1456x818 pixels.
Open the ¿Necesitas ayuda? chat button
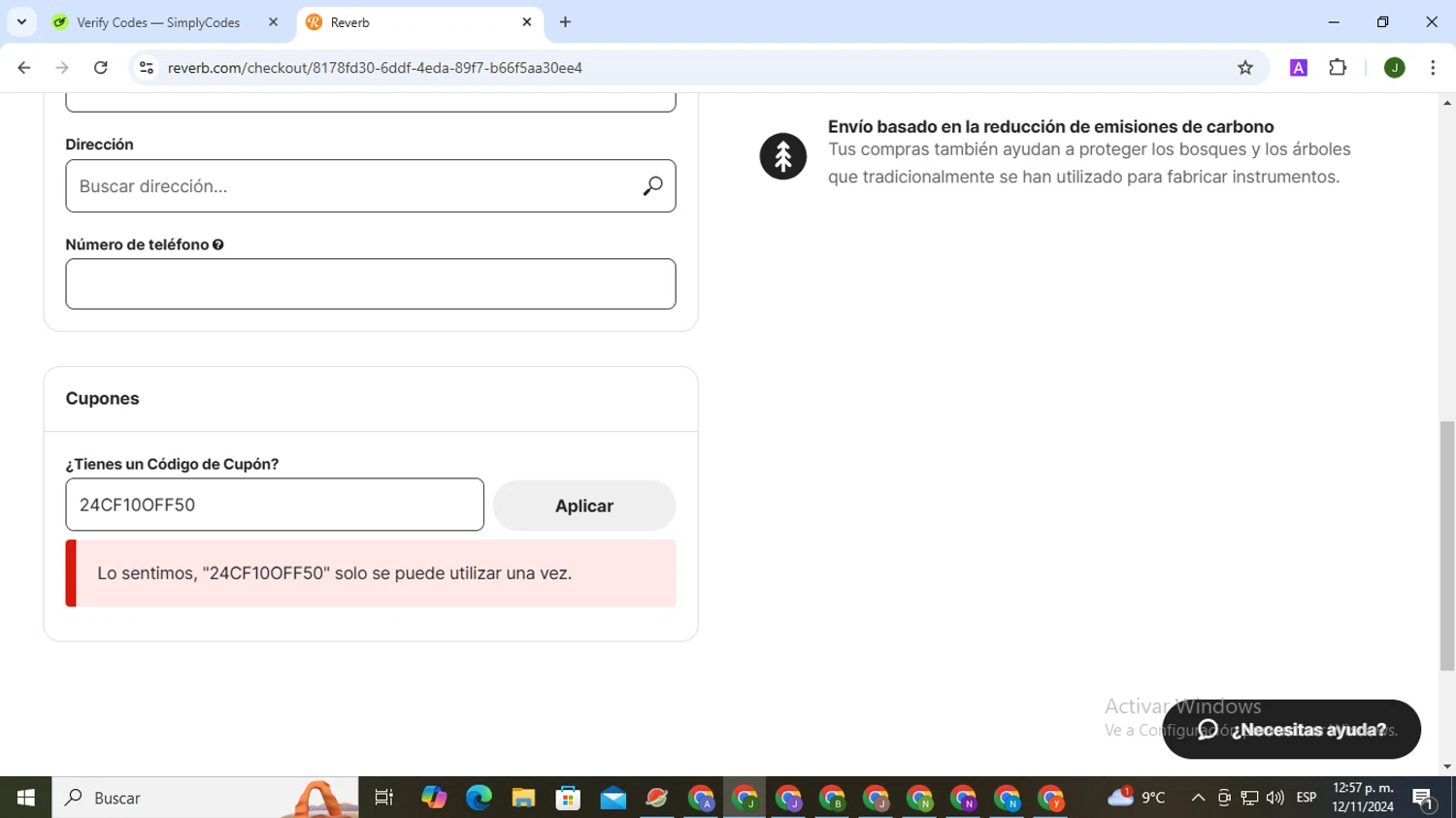(1292, 730)
